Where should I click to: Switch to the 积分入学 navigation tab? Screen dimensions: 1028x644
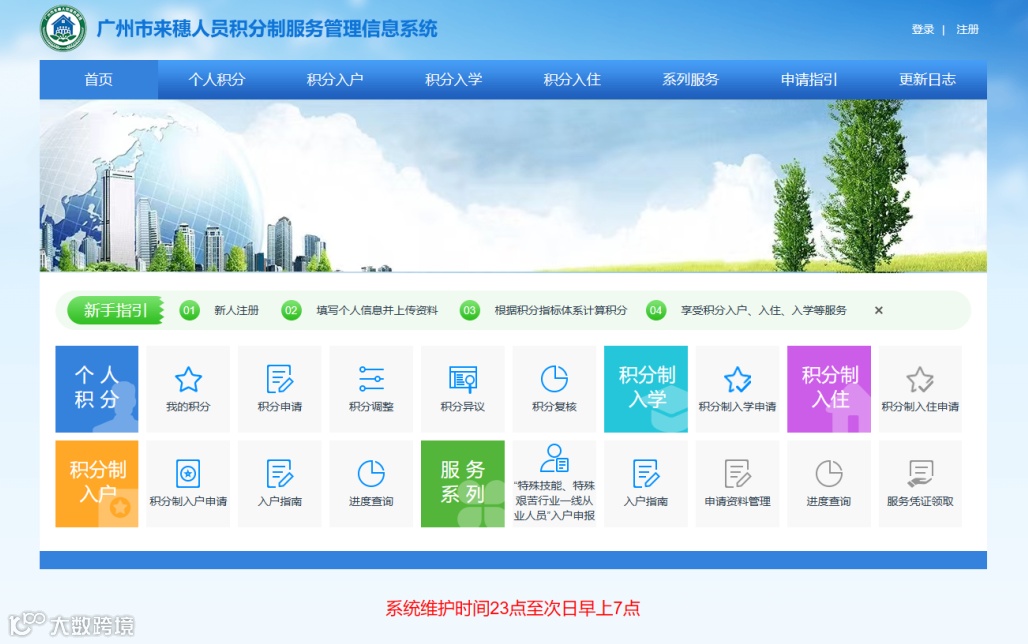[x=454, y=79]
